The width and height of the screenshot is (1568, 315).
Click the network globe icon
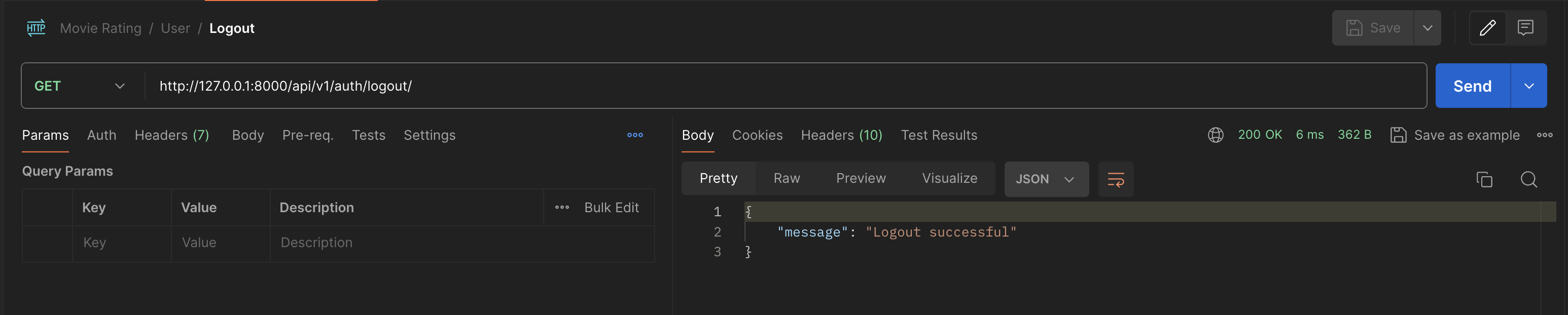tap(1215, 135)
